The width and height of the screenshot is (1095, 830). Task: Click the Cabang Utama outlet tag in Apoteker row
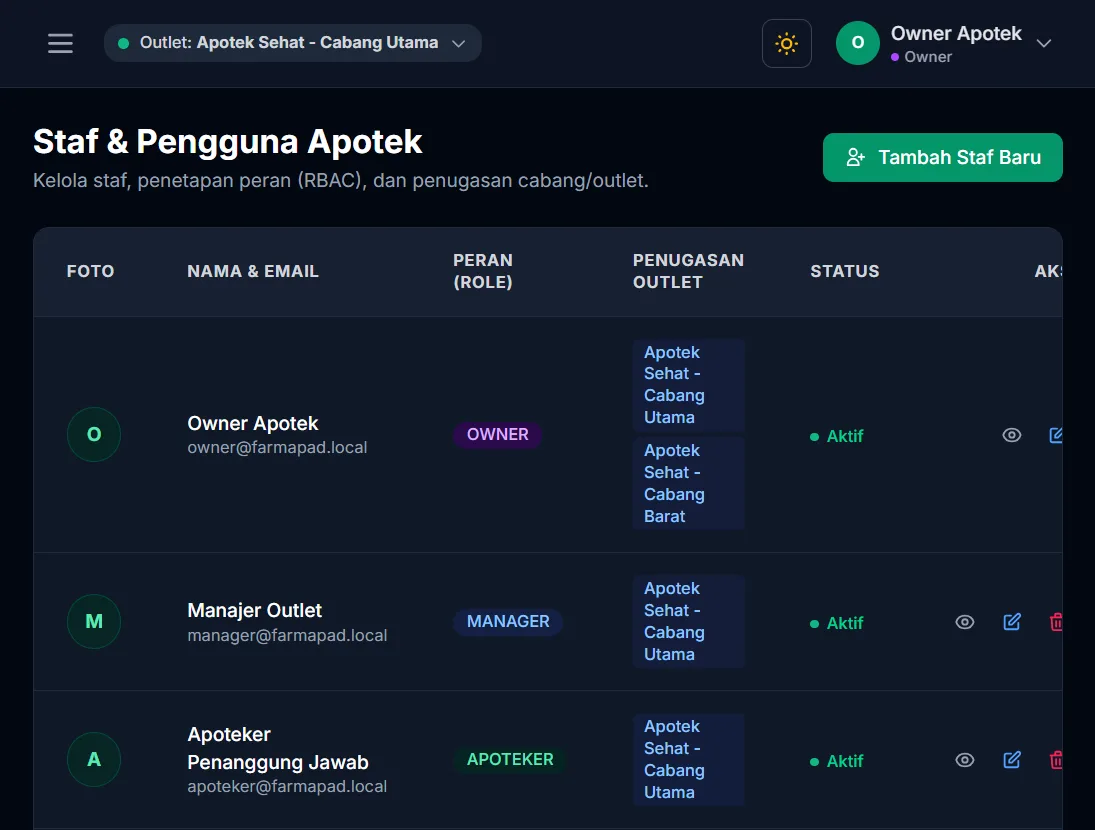tap(688, 759)
